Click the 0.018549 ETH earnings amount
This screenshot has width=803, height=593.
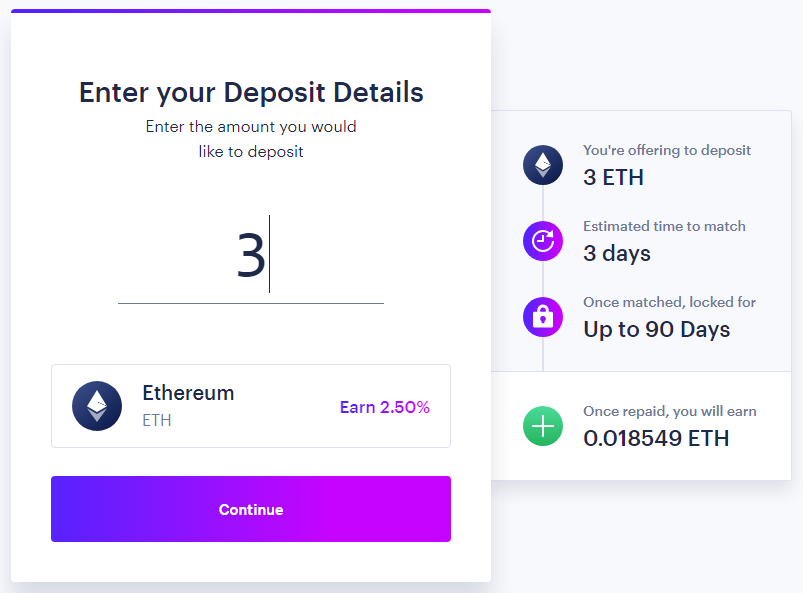pos(656,438)
